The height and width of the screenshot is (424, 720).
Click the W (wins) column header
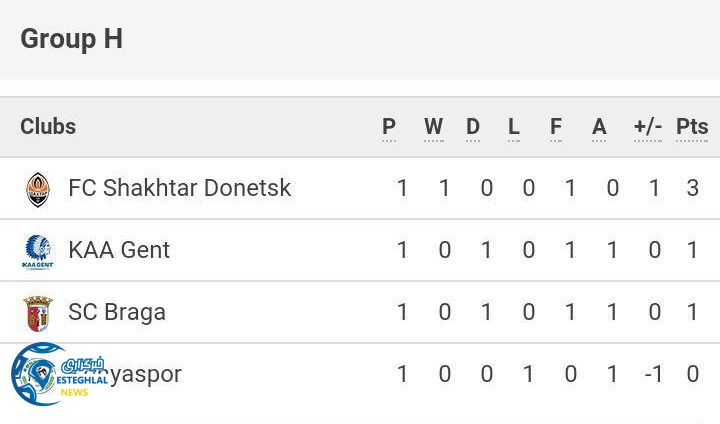[x=433, y=127]
